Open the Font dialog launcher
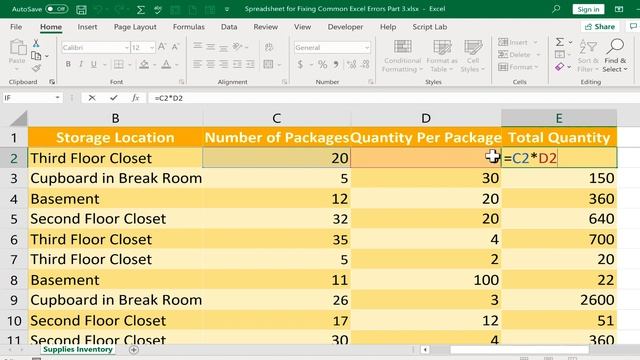The height and width of the screenshot is (360, 640). tap(181, 82)
